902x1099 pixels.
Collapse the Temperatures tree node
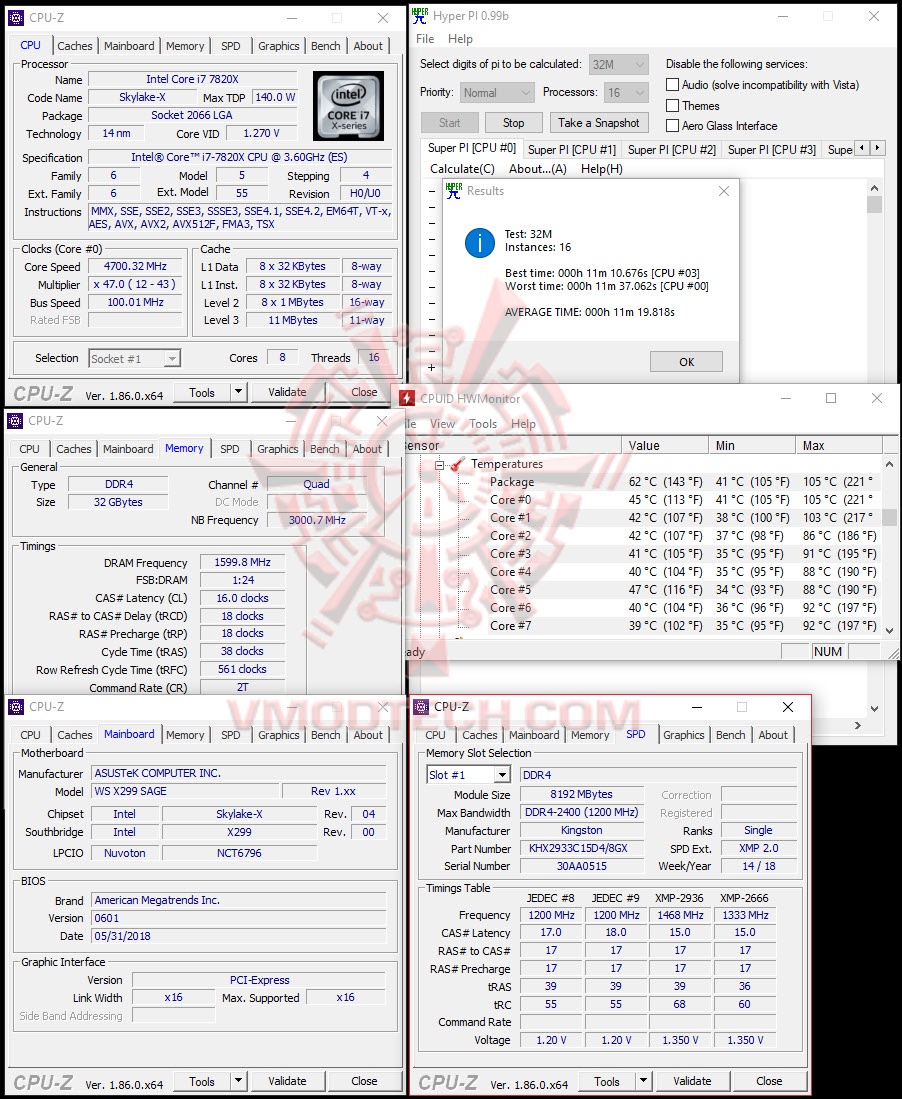pyautogui.click(x=439, y=465)
